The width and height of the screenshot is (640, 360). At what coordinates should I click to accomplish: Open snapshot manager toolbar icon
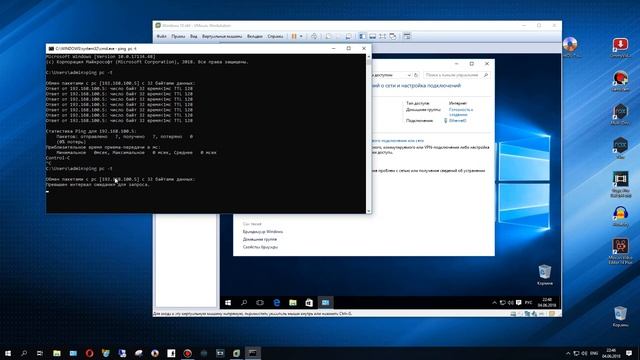[348, 36]
